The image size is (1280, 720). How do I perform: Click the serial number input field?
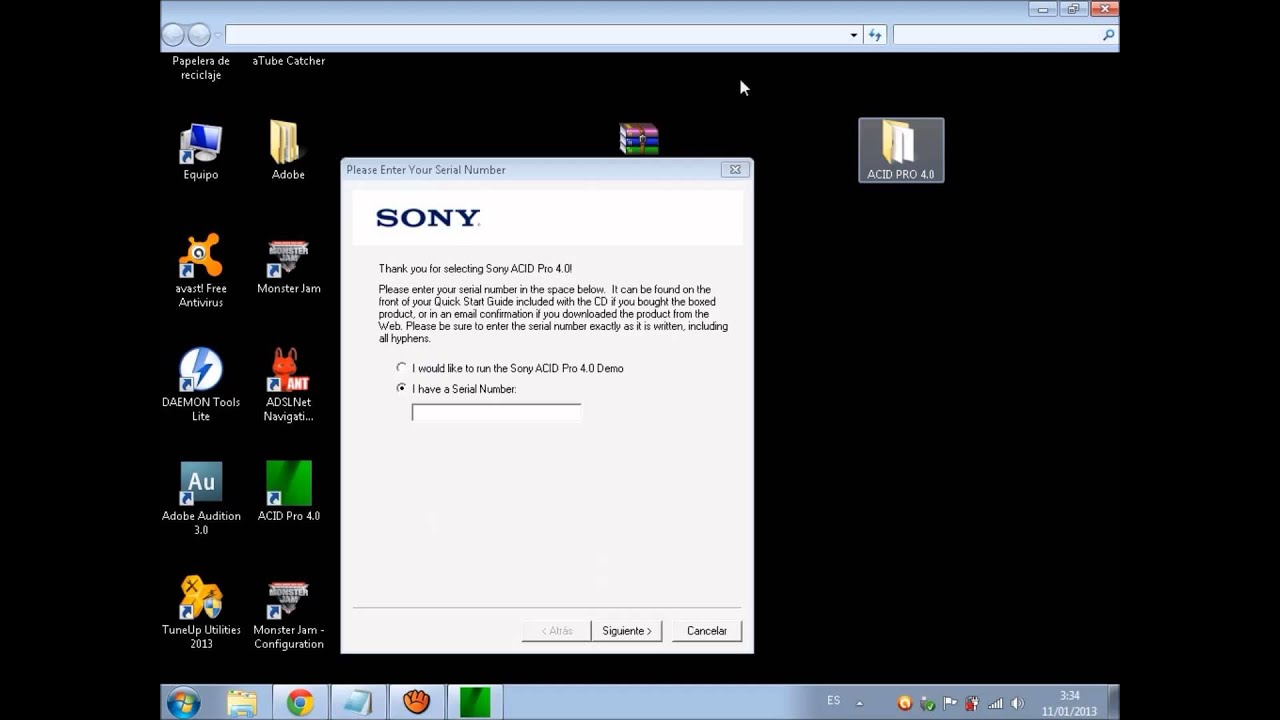pos(496,412)
